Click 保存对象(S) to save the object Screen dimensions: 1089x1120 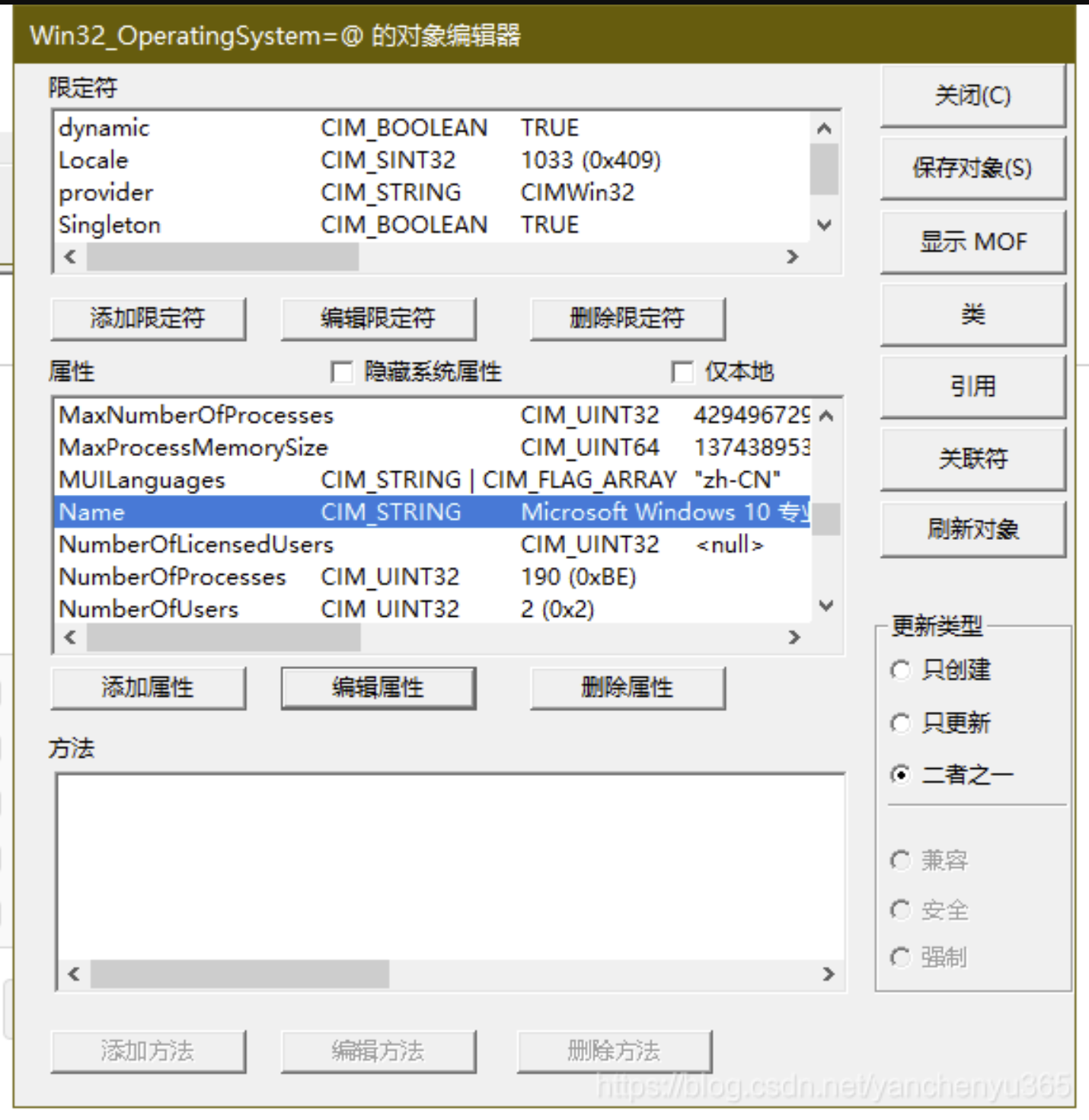[x=972, y=168]
